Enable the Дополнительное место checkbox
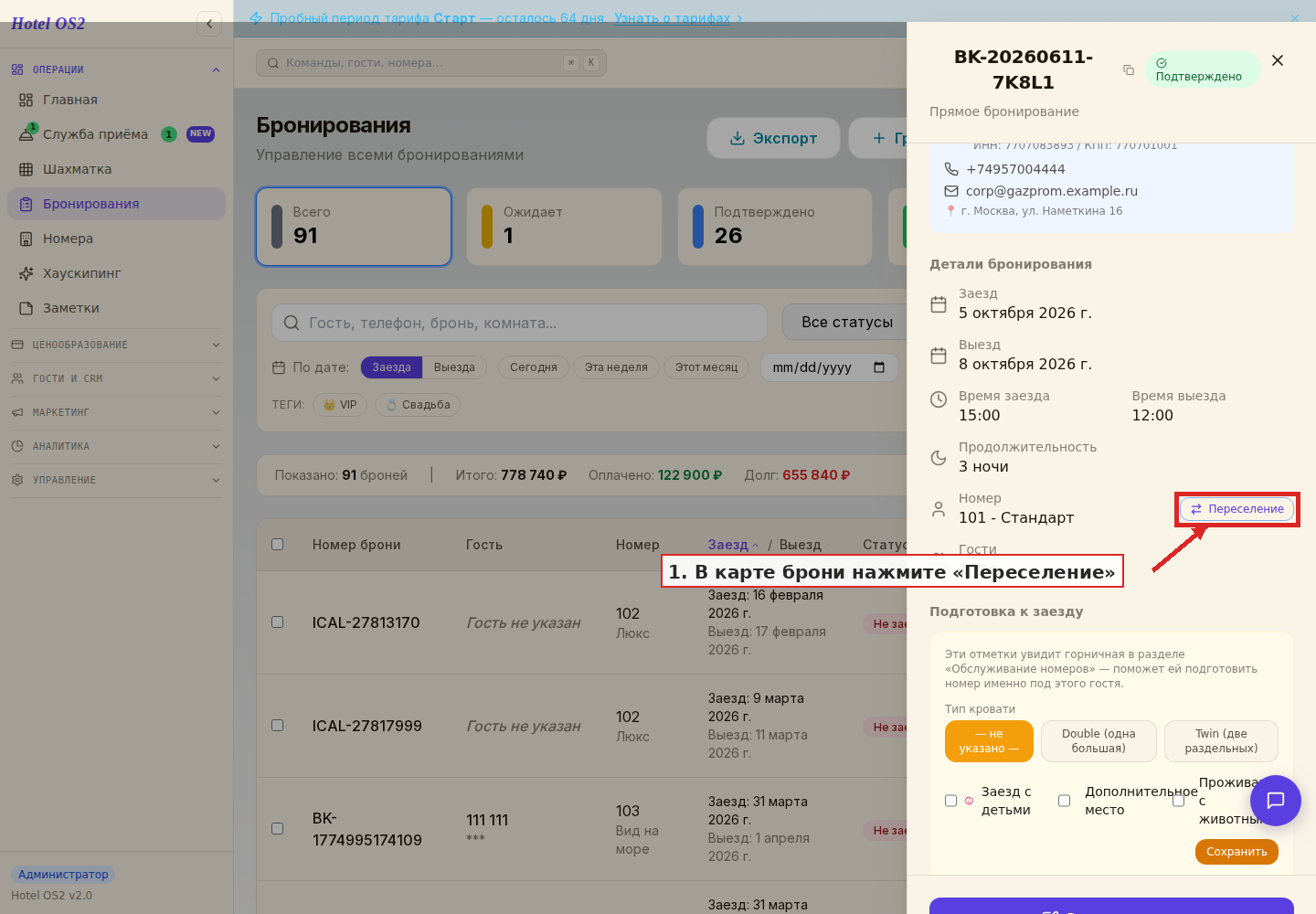 pos(1064,801)
